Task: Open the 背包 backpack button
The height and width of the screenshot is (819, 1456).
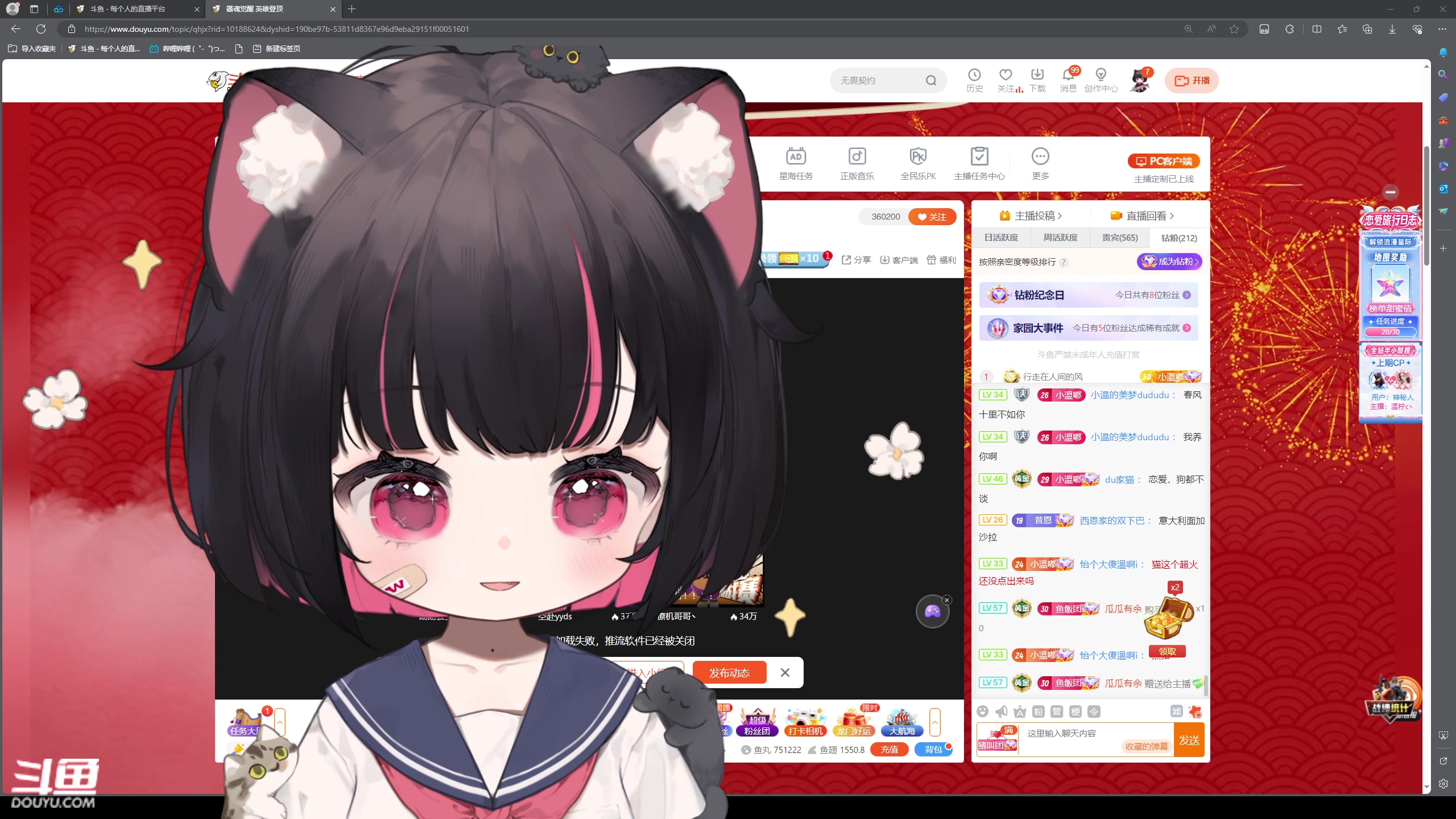Action: [933, 750]
